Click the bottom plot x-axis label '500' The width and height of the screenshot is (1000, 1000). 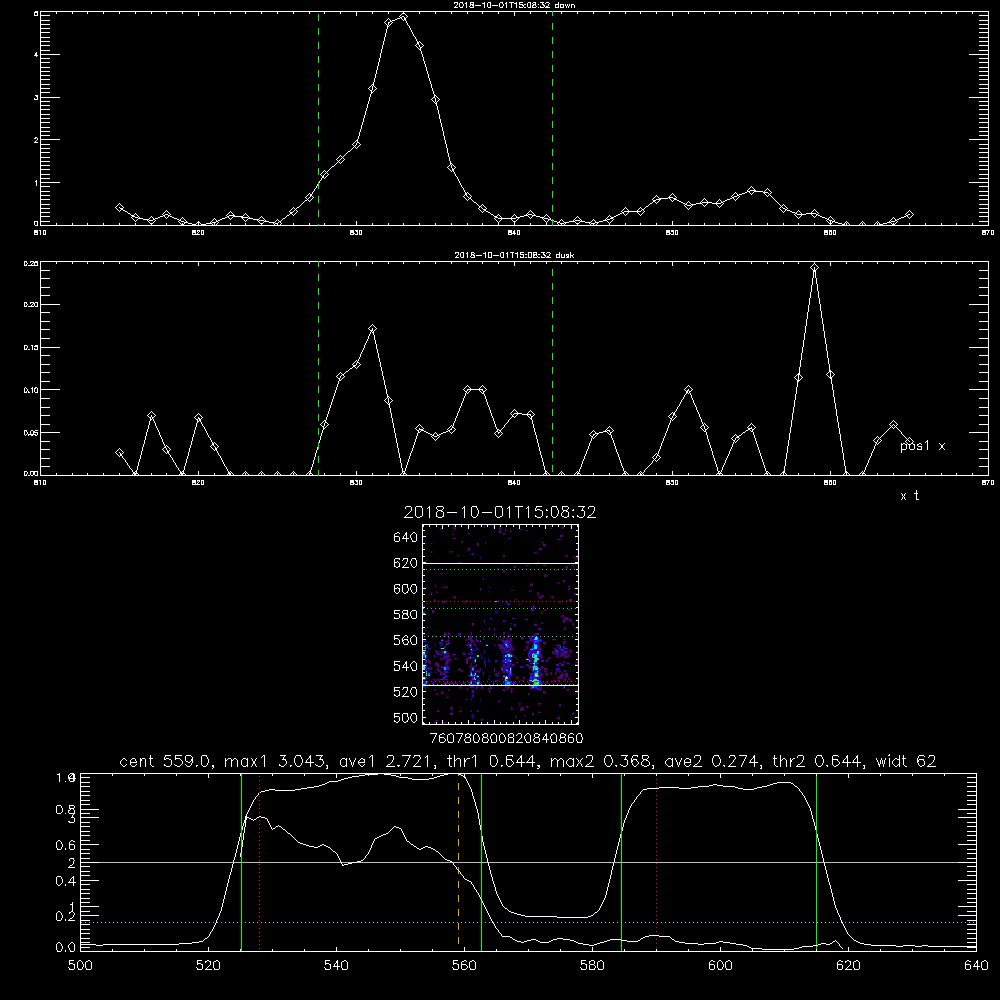tap(80, 966)
